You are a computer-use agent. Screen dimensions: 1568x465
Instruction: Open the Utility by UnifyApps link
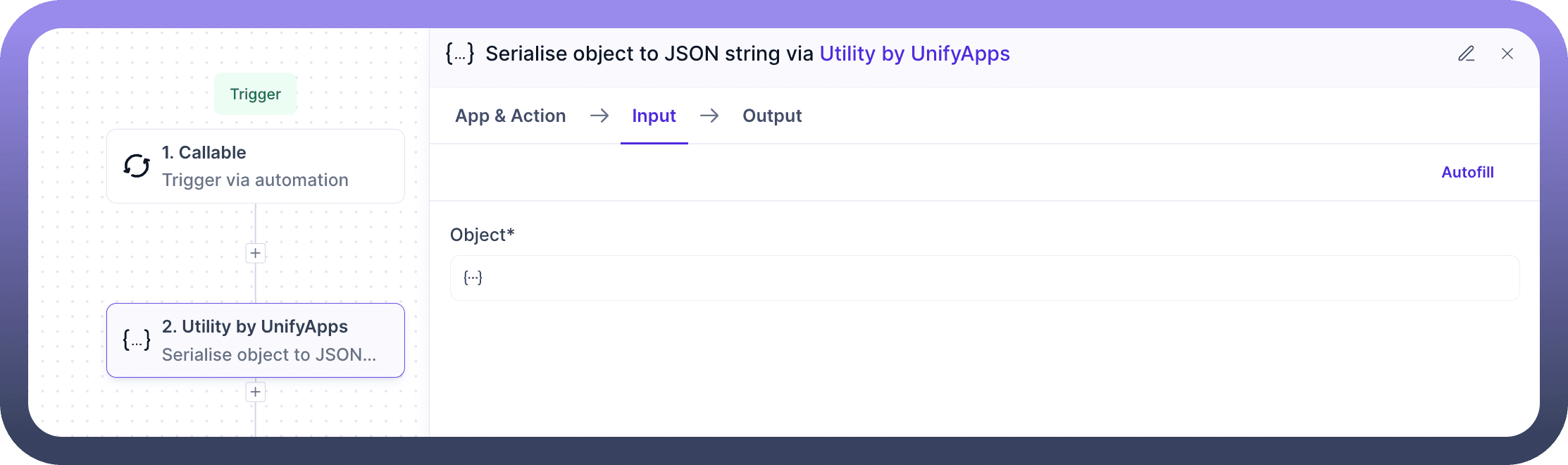pyautogui.click(x=914, y=54)
